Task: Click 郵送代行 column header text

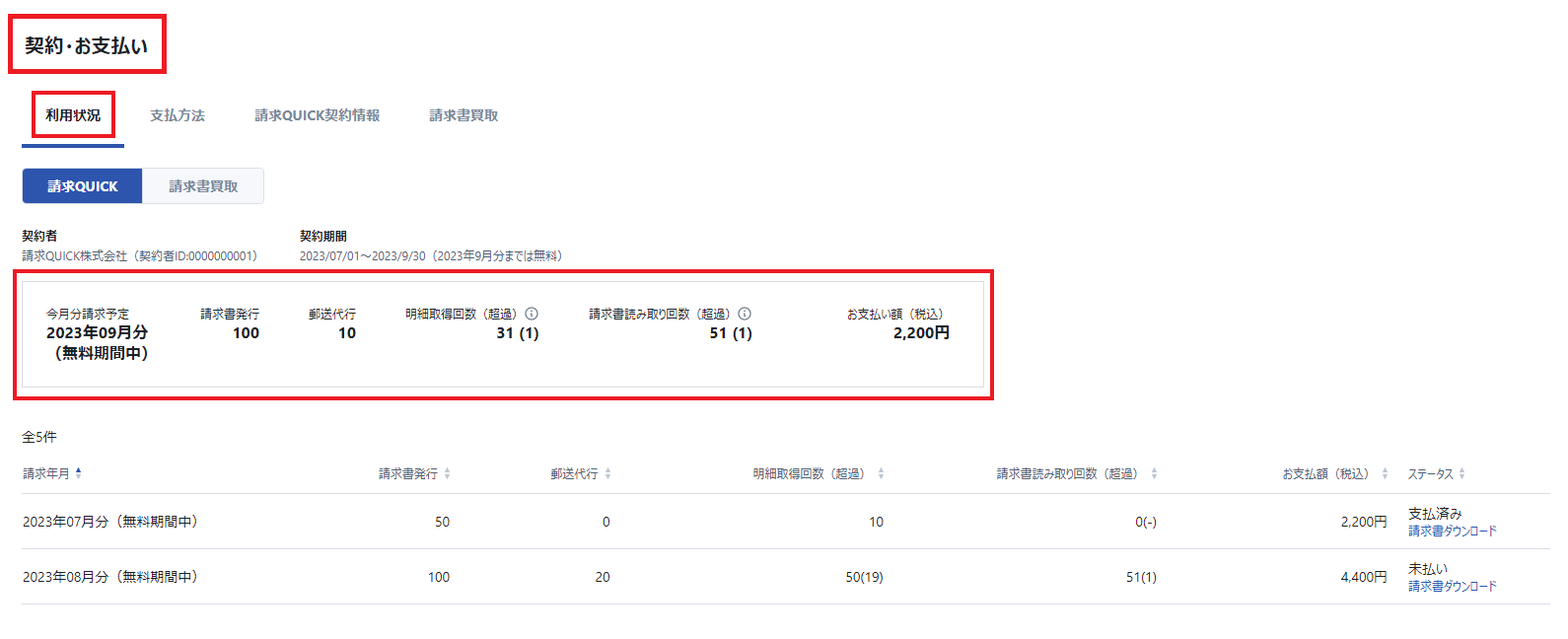Action: (574, 473)
